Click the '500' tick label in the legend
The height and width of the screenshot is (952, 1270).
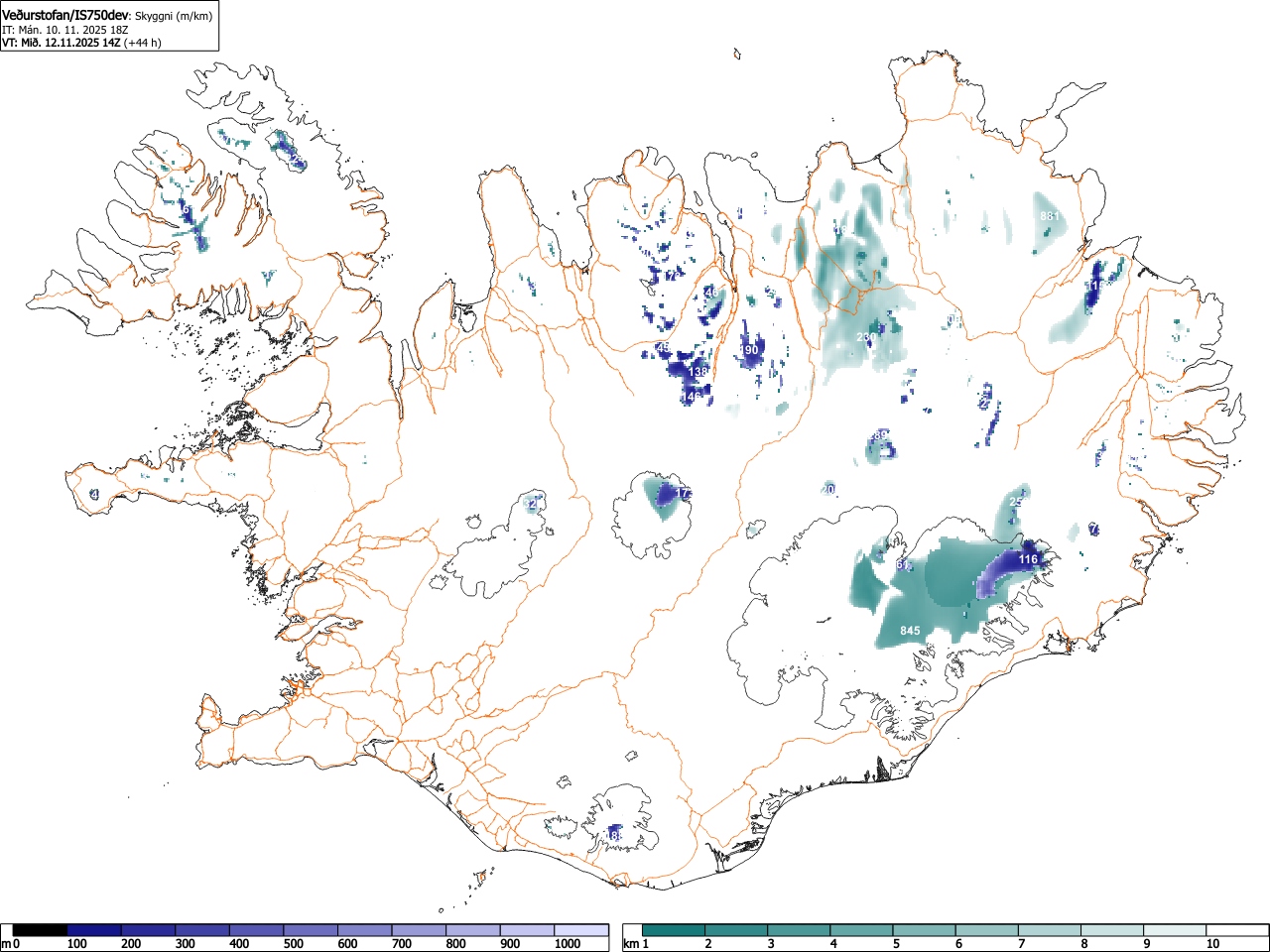point(294,944)
